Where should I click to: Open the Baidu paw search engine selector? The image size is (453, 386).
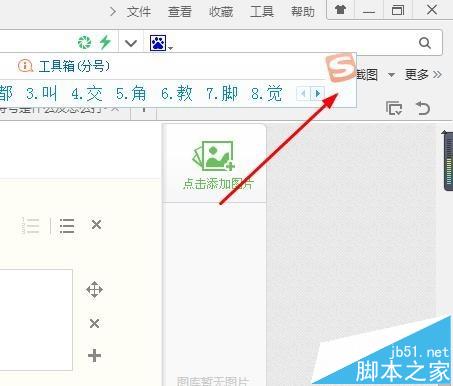pos(161,43)
